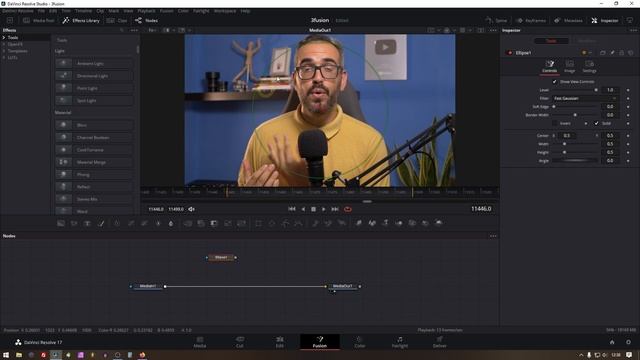This screenshot has height=360, width=640.
Task: Switch to the Modifiers tab in the Inspector
Action: coord(587,41)
